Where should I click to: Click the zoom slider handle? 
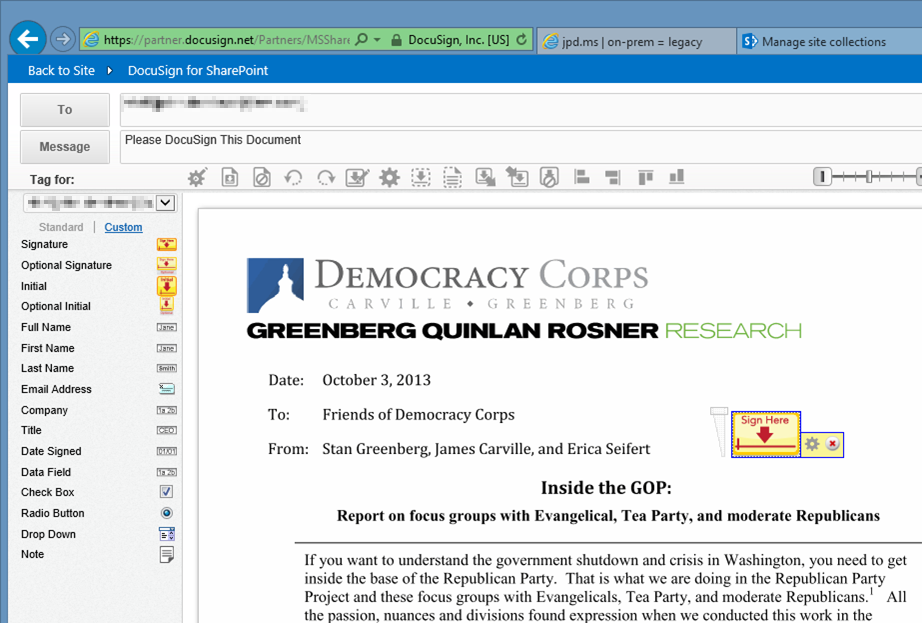click(x=868, y=176)
